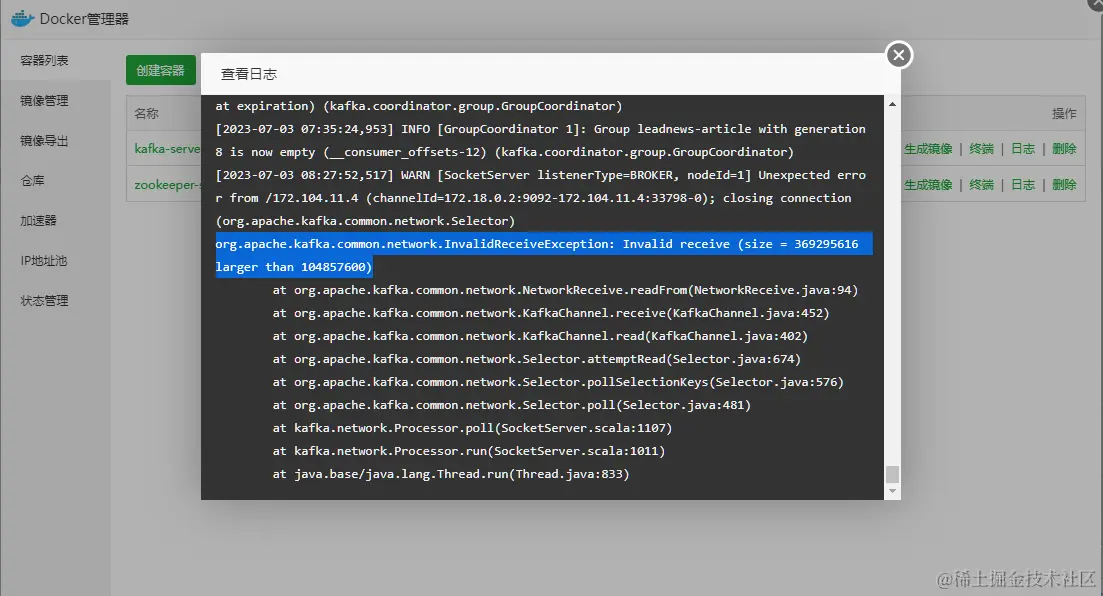This screenshot has width=1103, height=596.
Task: Click the log scrollbar up arrow
Action: [x=893, y=102]
